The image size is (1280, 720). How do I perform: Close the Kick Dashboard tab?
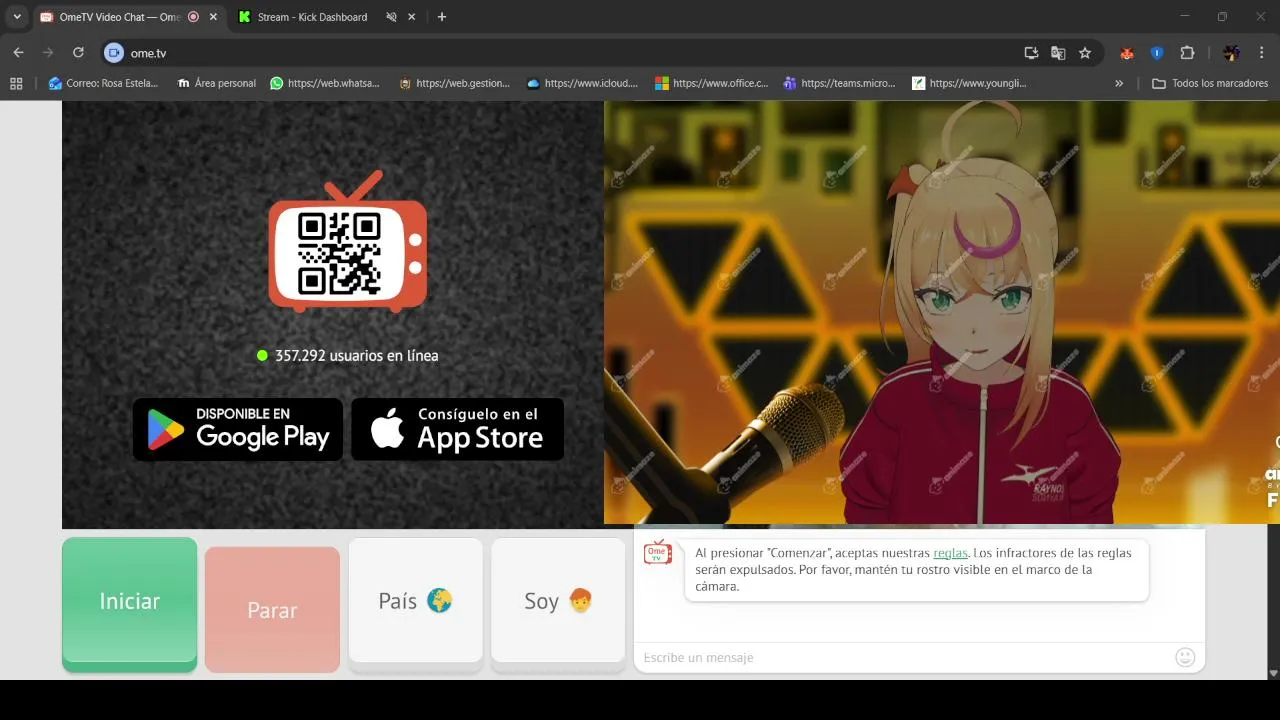coord(411,17)
